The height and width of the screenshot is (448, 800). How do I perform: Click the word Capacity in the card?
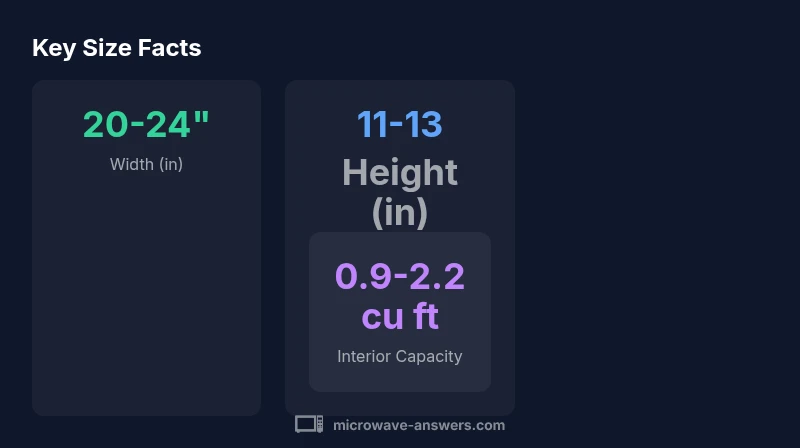[430, 356]
